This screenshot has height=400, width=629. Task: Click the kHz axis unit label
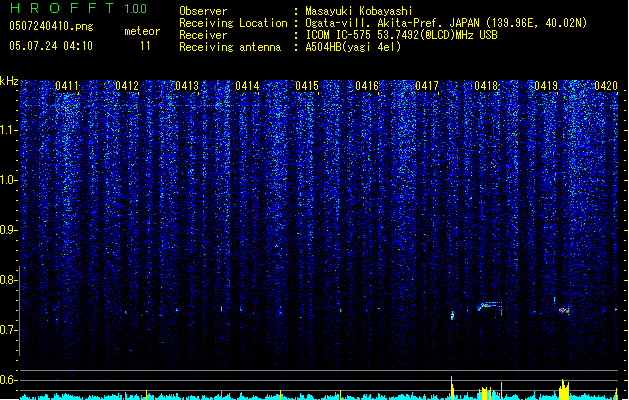coord(9,81)
